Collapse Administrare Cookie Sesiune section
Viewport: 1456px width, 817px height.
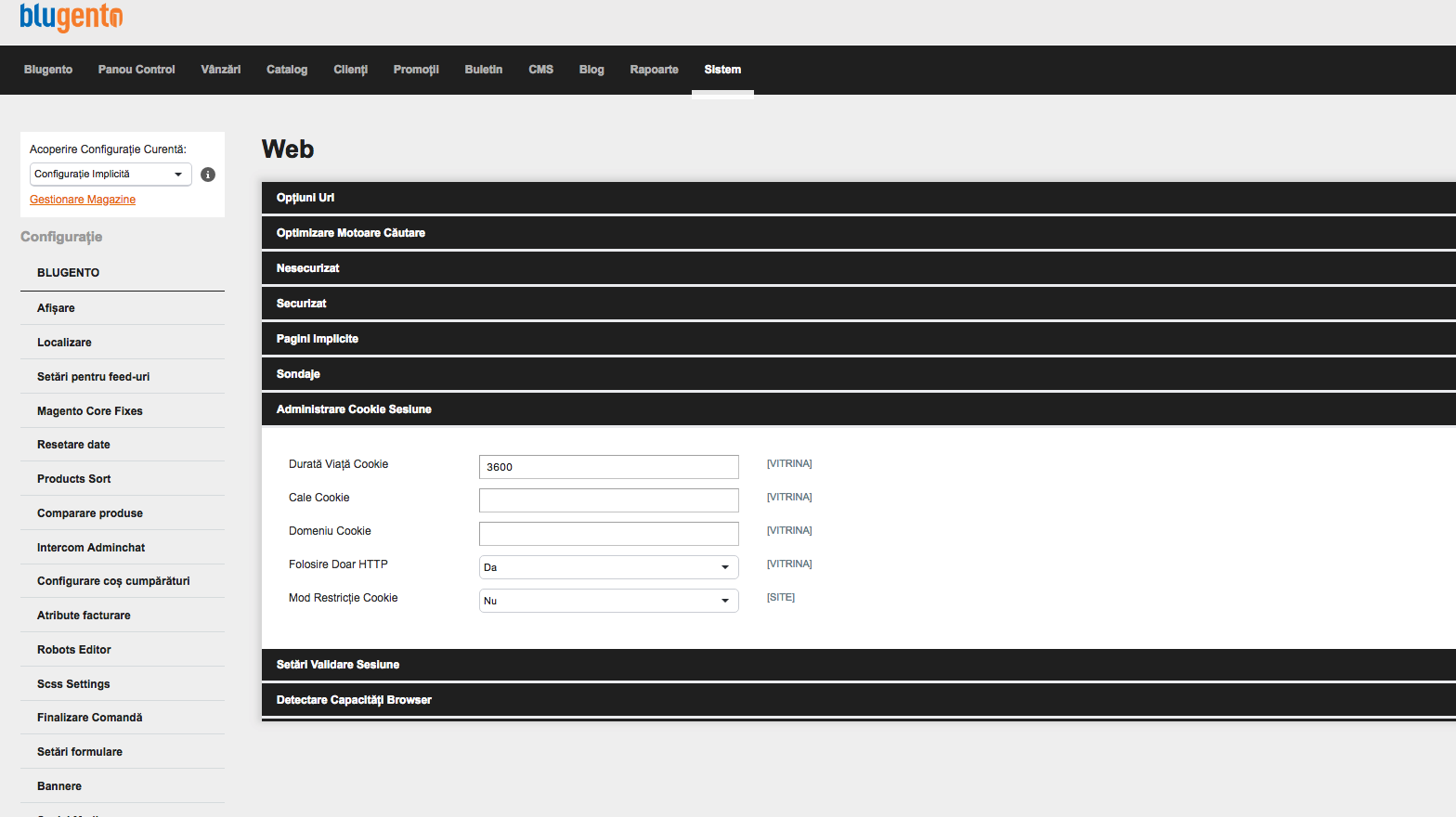(x=859, y=409)
